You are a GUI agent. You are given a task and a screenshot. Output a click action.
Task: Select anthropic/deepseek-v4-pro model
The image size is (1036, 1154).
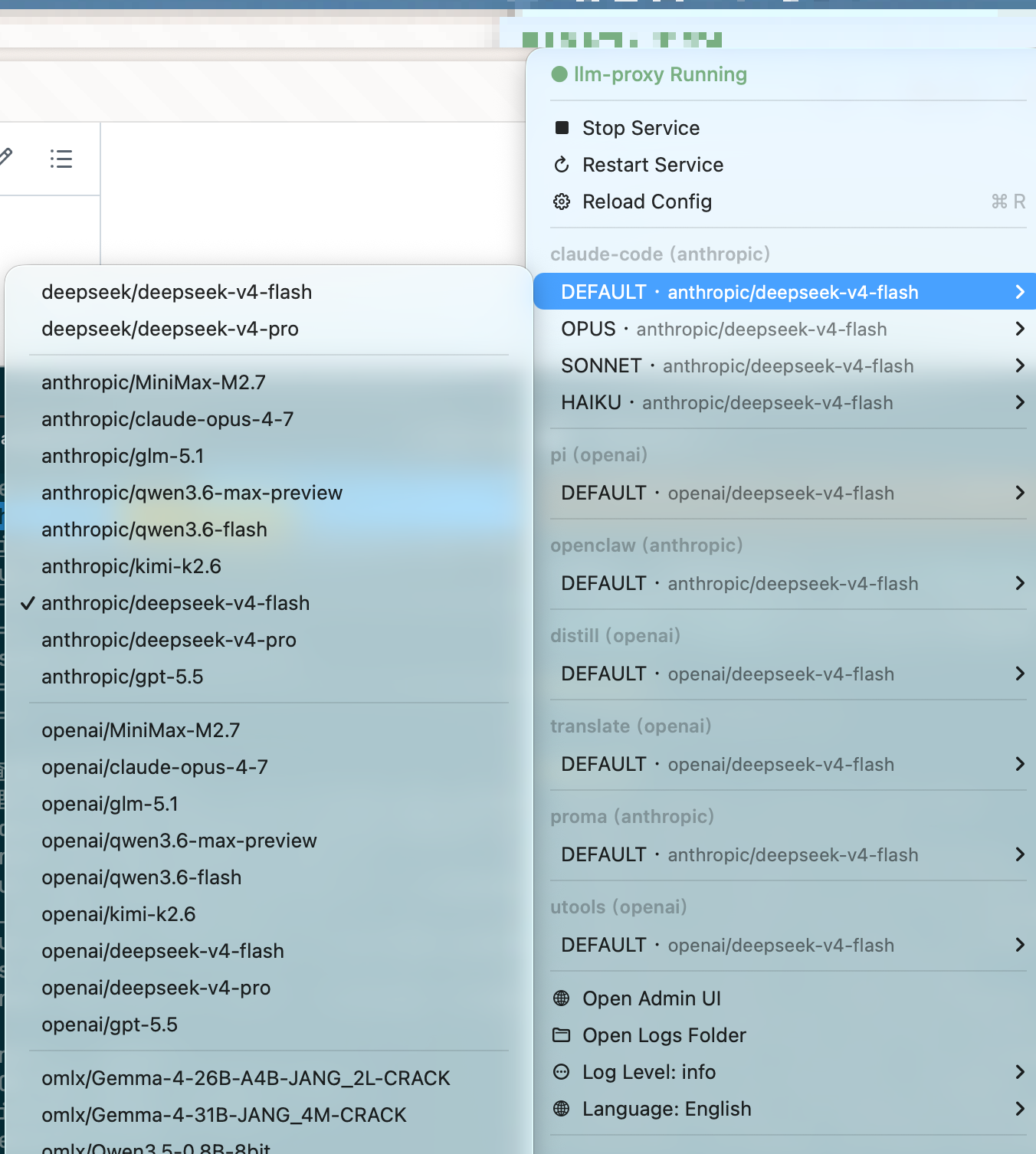tap(268, 640)
